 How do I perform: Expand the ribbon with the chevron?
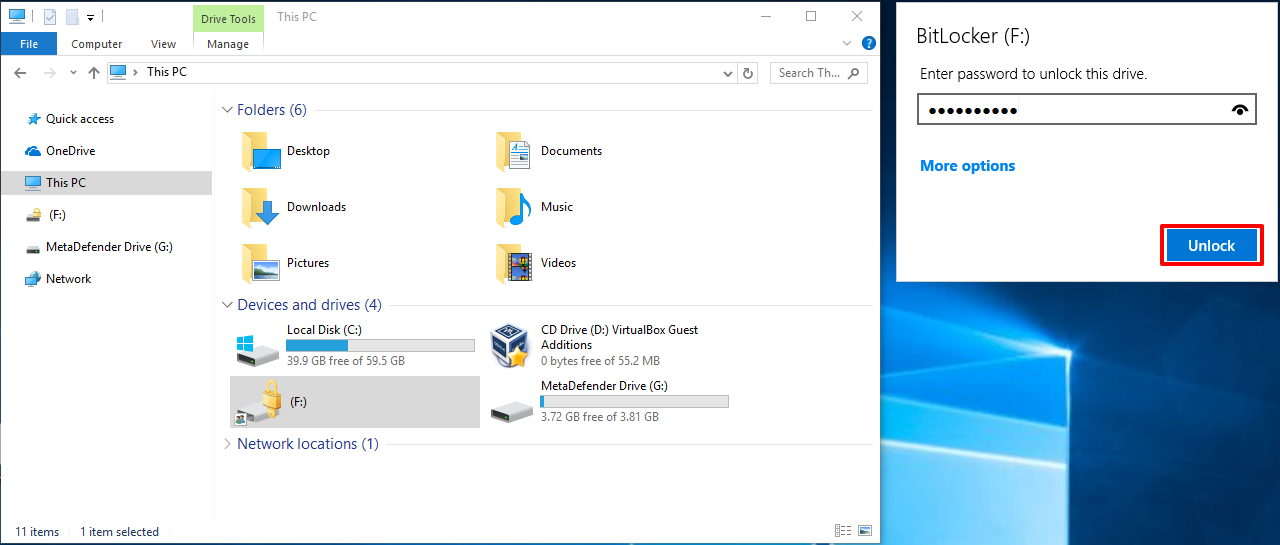point(847,44)
